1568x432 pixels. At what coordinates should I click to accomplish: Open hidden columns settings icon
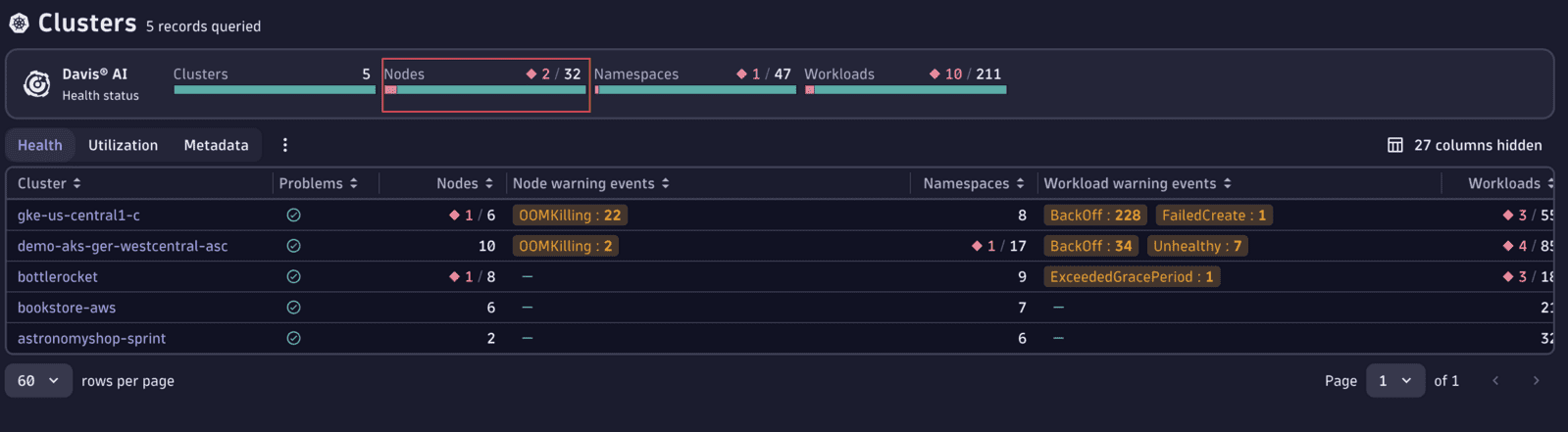pyautogui.click(x=1394, y=145)
